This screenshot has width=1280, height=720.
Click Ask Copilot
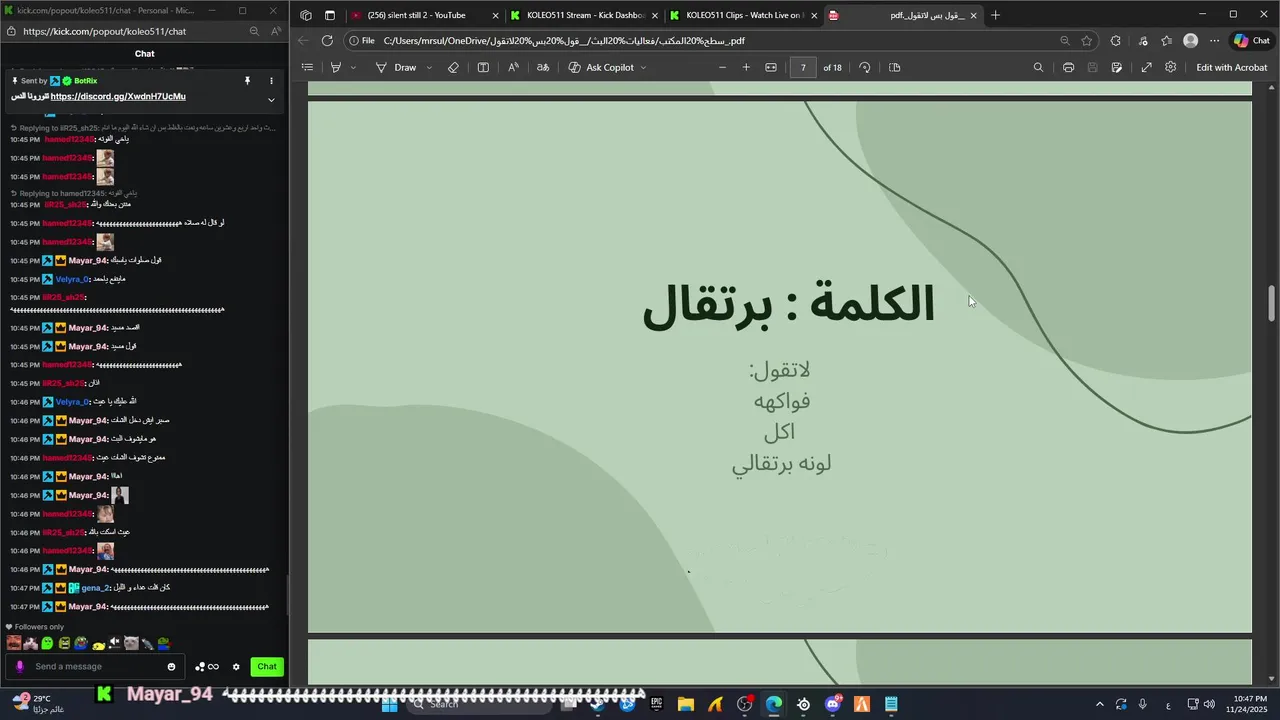[600, 67]
